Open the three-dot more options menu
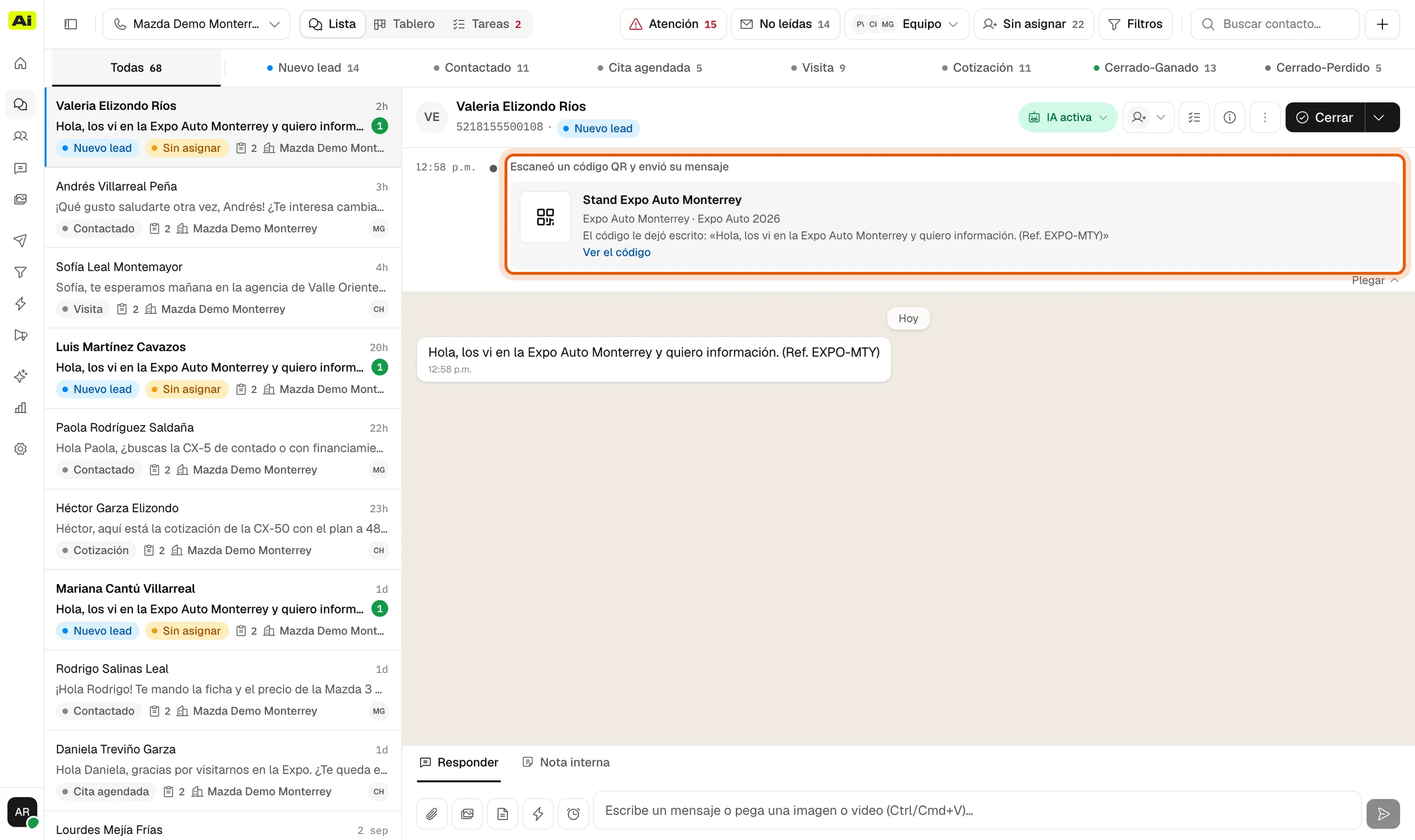 pos(1265,117)
